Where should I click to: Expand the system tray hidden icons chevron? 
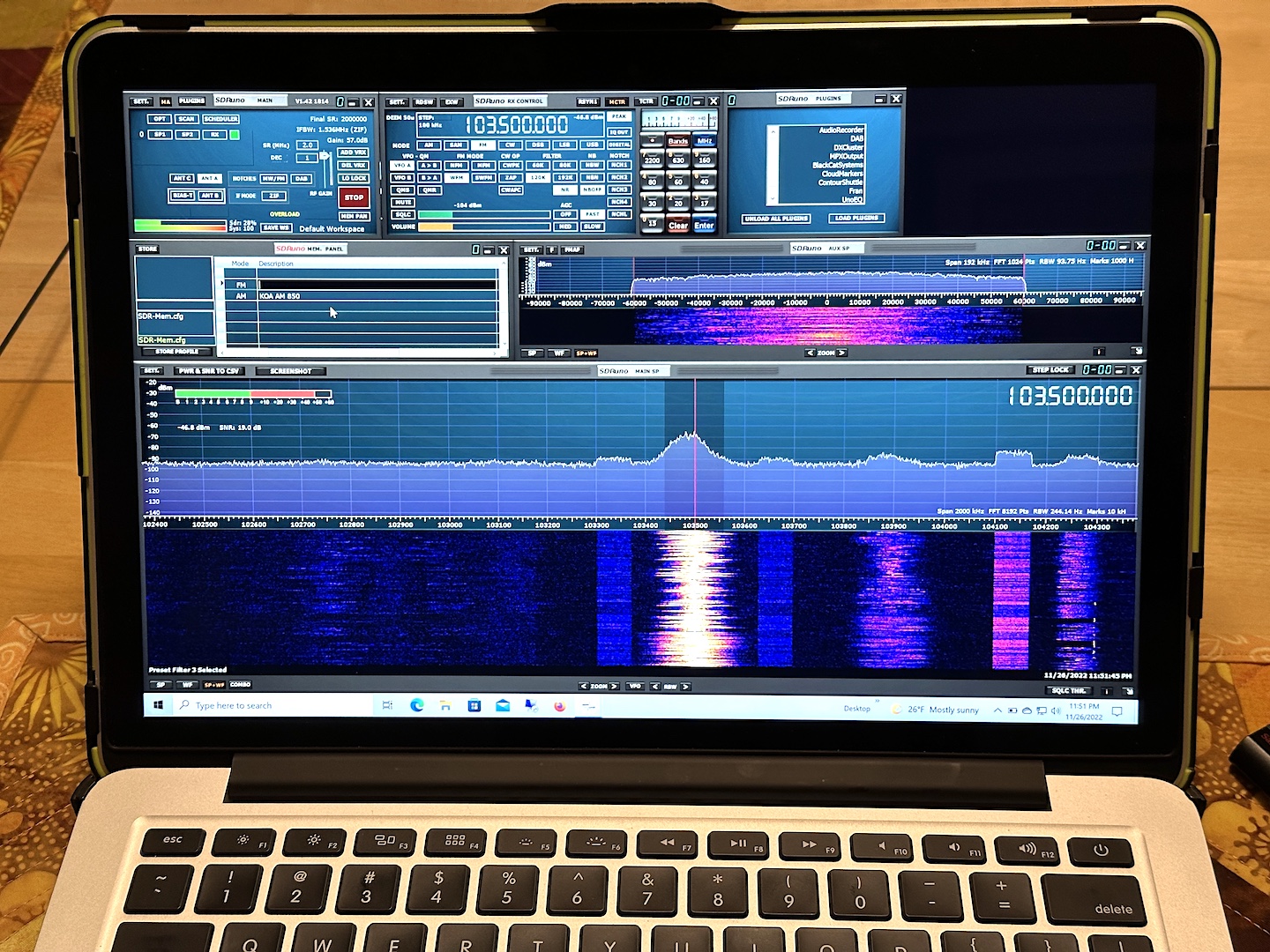(x=997, y=710)
